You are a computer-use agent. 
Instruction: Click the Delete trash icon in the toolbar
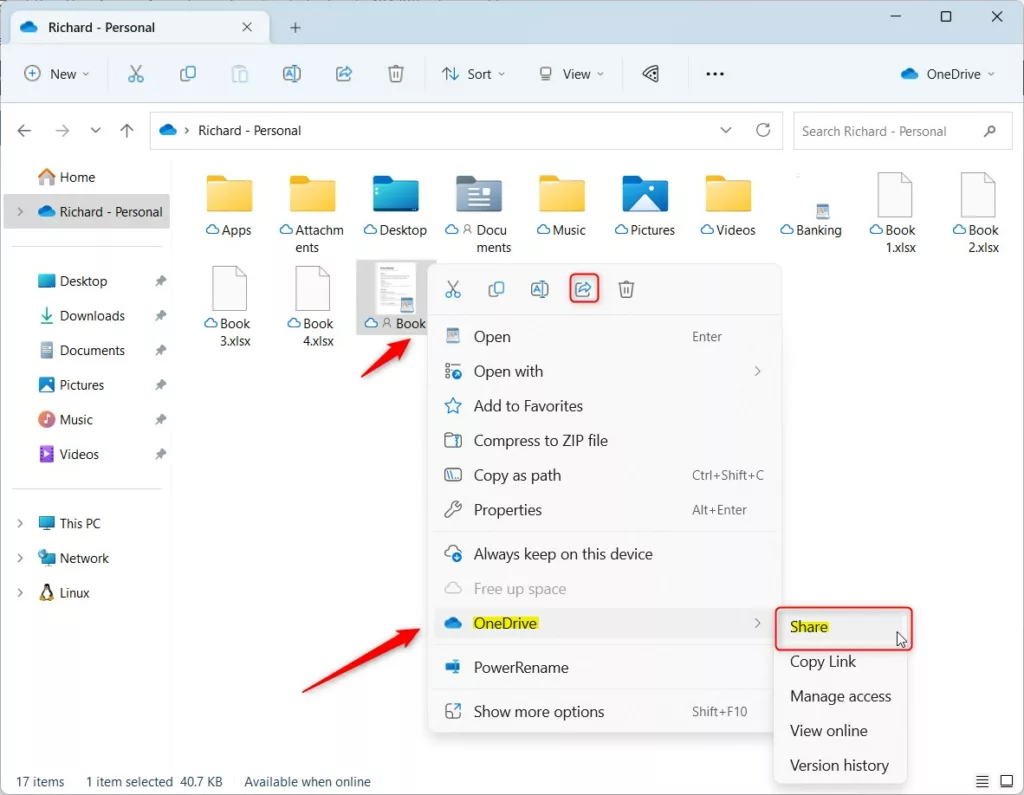(396, 74)
